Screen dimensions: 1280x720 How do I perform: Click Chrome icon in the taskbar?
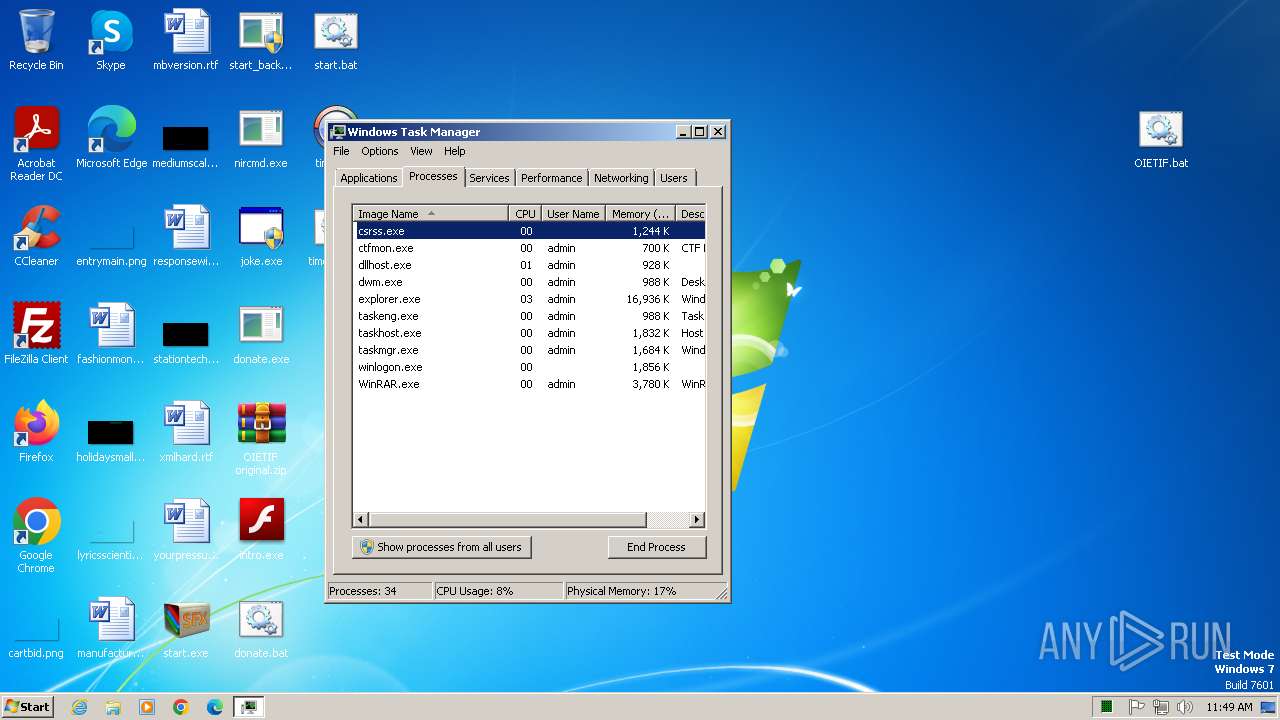click(x=181, y=707)
